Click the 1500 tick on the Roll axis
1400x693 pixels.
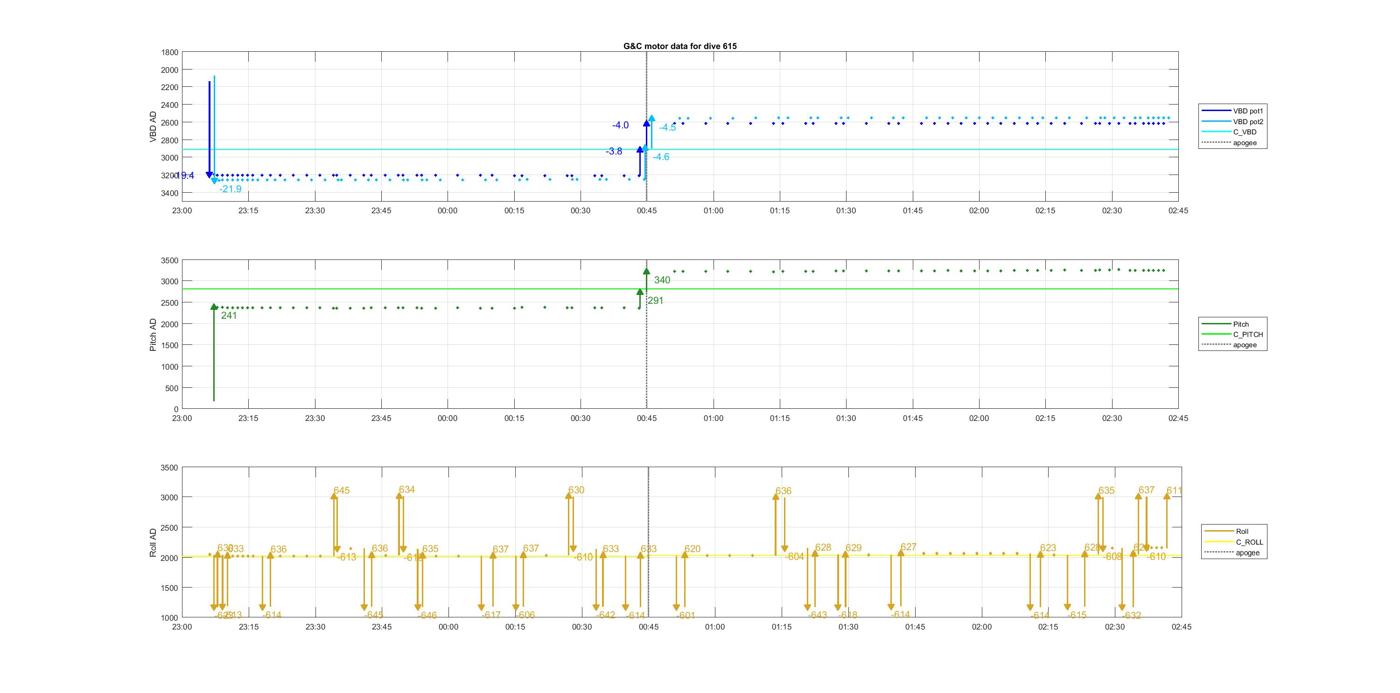point(170,588)
